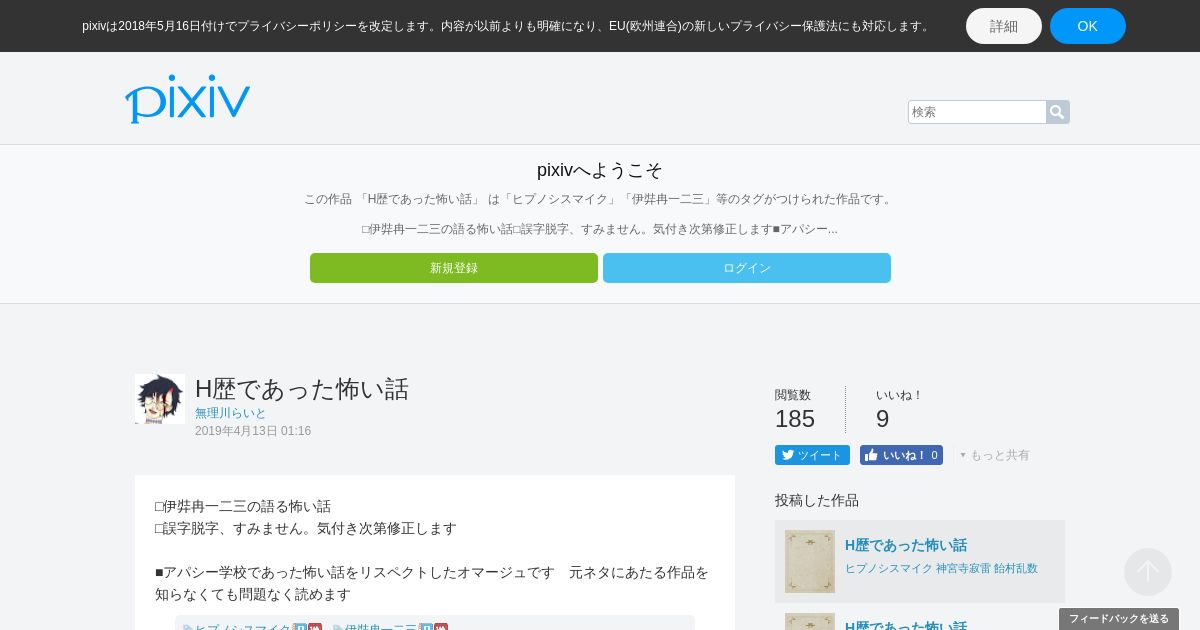The height and width of the screenshot is (630, 1200).
Task: Click the 飴村乱数 tag in sidebar
Action: point(1016,568)
